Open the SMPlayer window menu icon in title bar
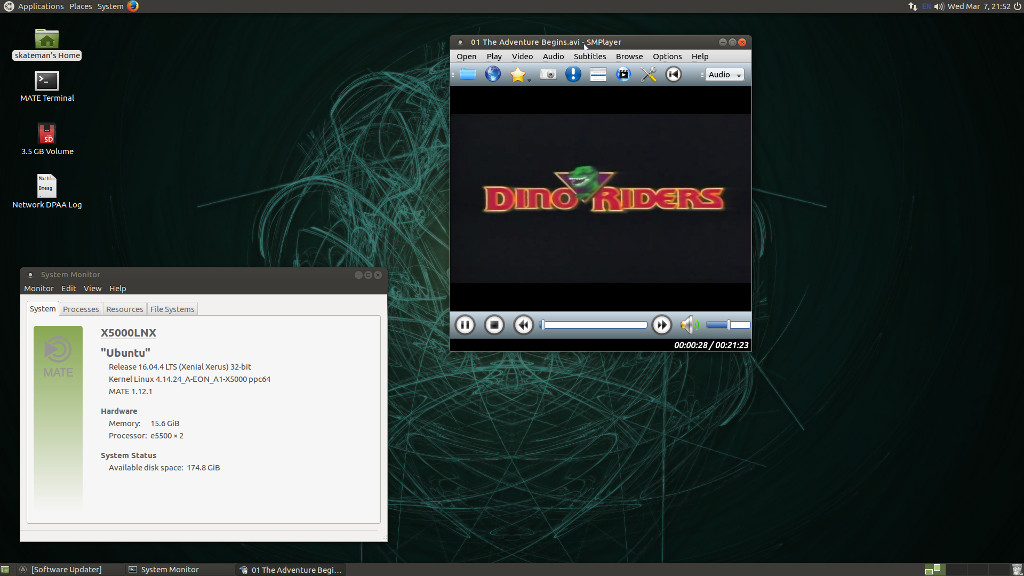Screen dimensions: 1024x576 460,42
